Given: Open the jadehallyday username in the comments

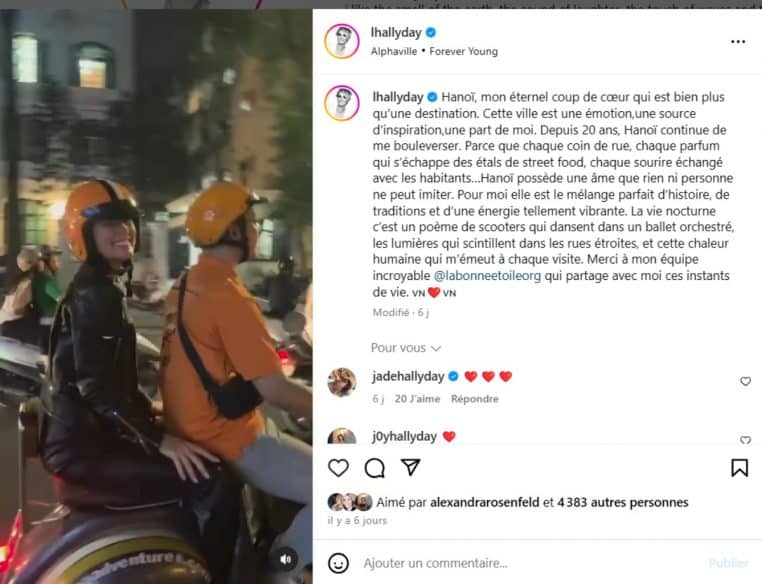Looking at the screenshot, I should 408,377.
